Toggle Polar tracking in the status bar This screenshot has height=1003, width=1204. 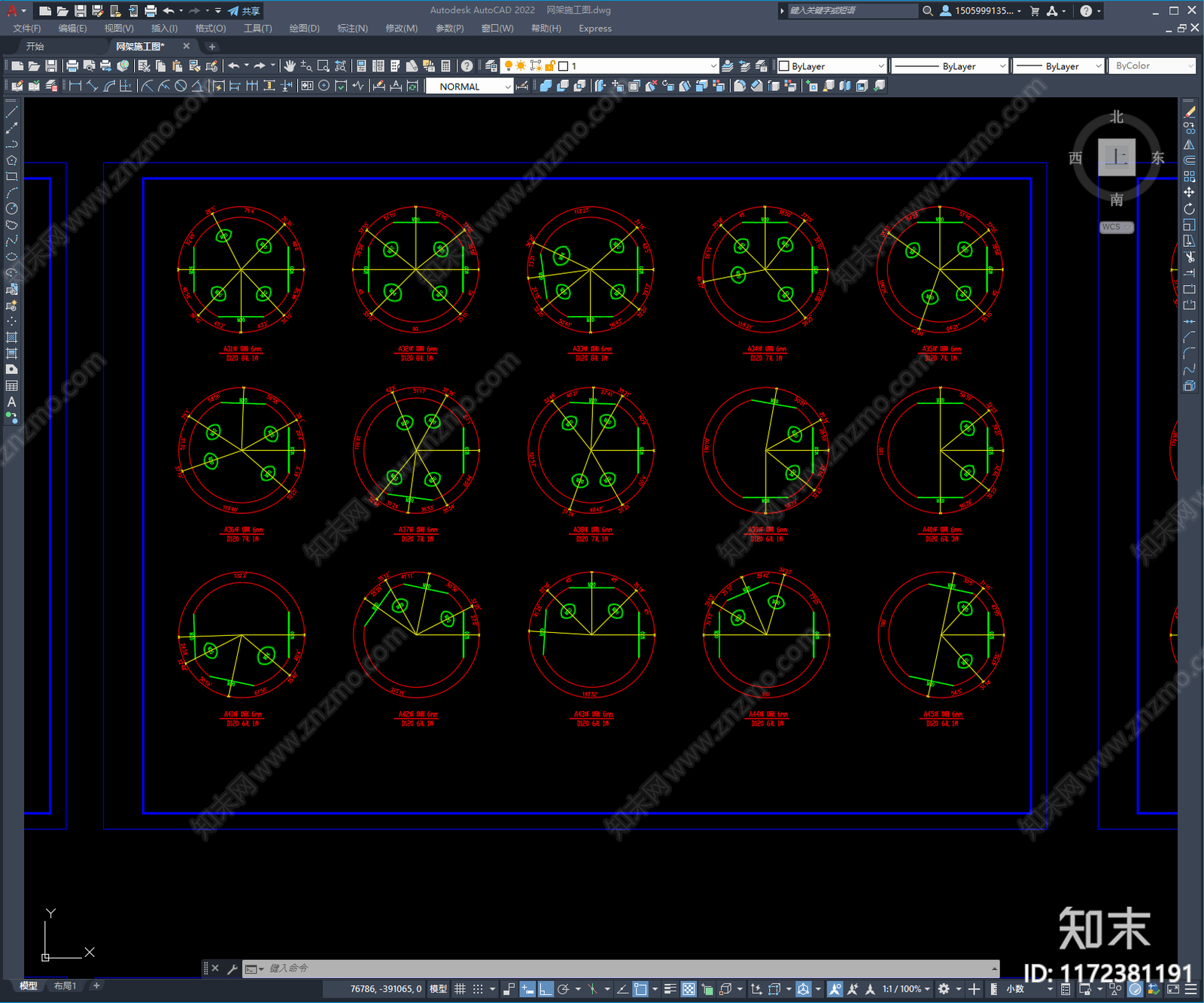click(562, 989)
